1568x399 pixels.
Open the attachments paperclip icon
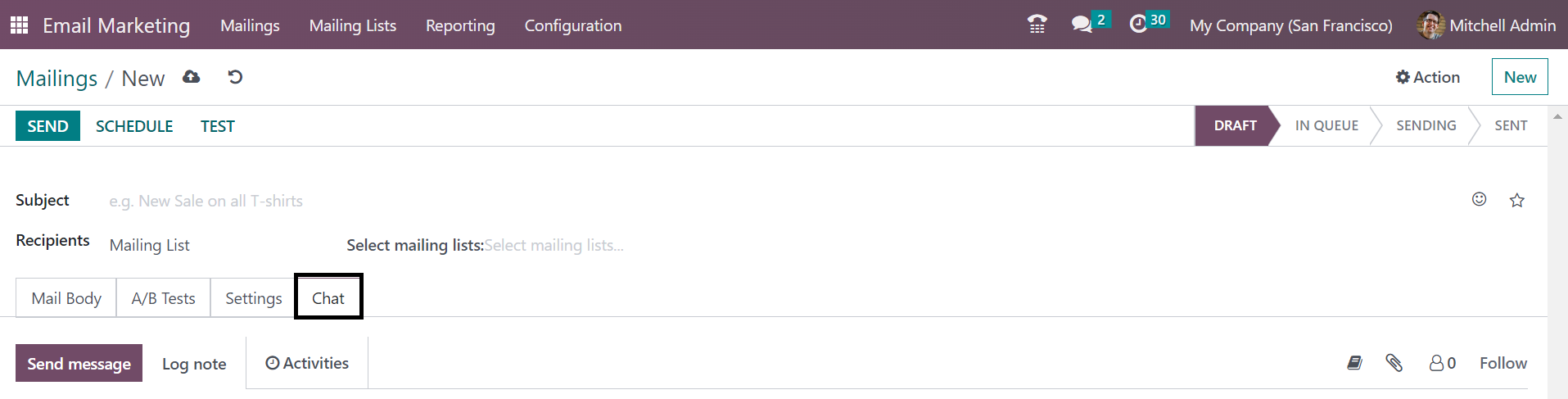[x=1394, y=363]
